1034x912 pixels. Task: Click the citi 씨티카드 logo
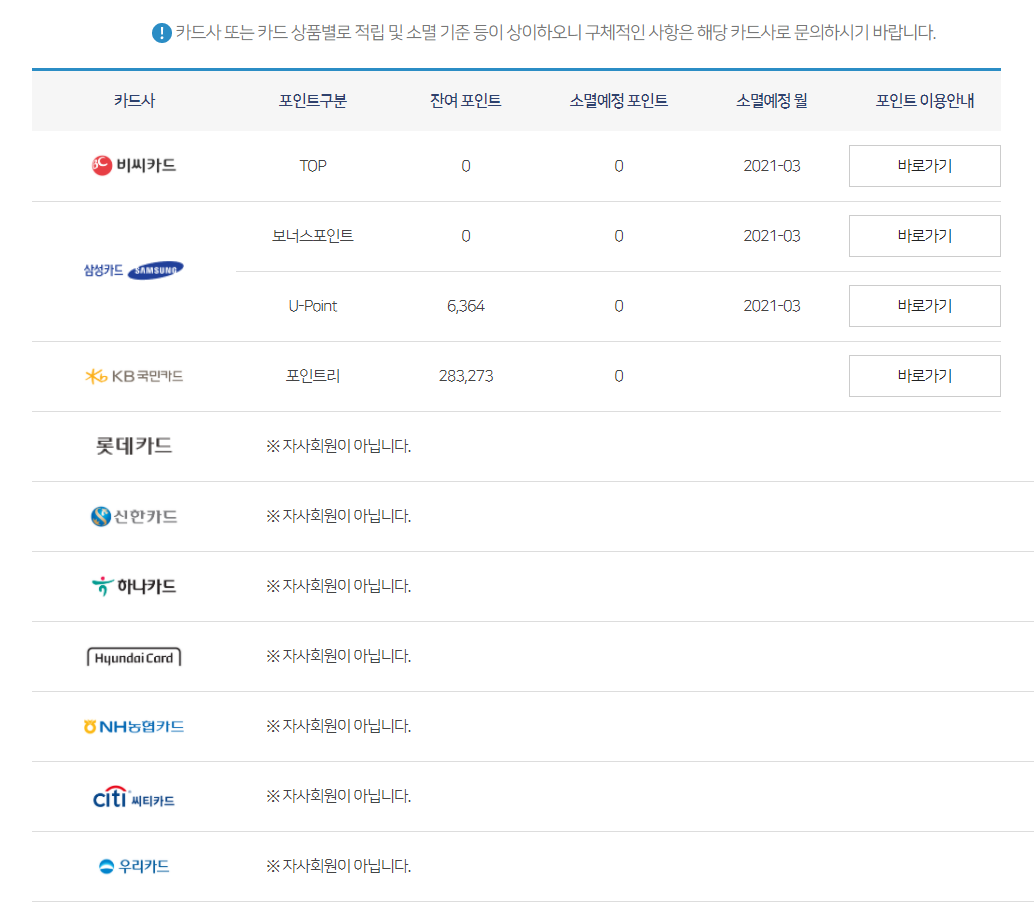tap(135, 797)
